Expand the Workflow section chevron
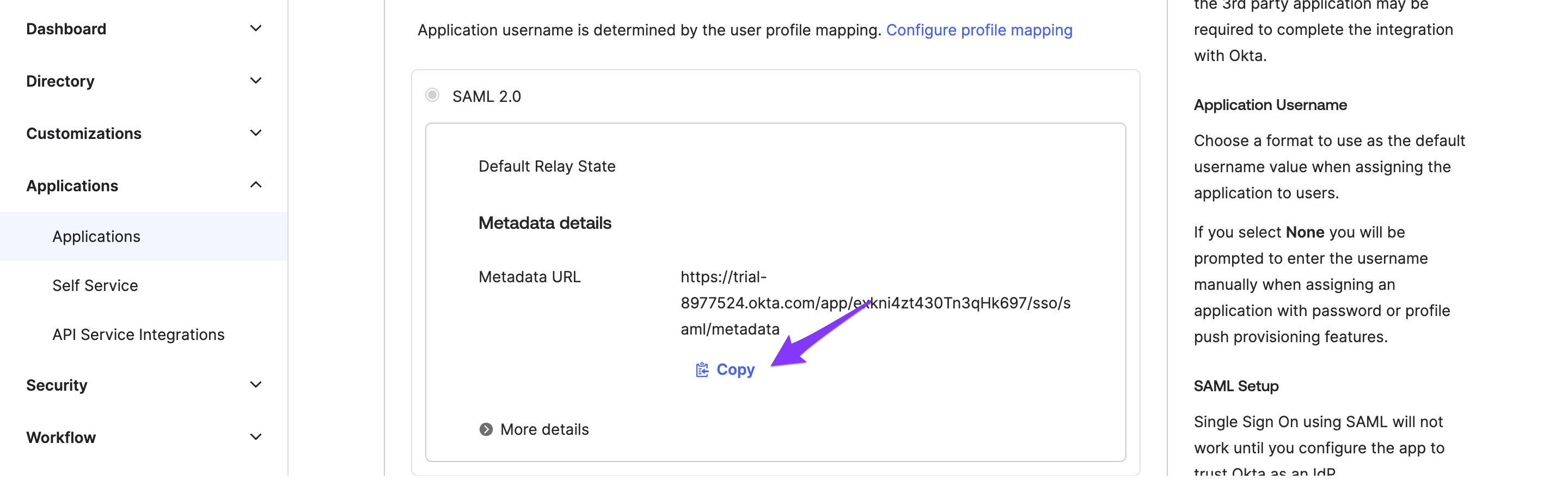The width and height of the screenshot is (1568, 498). pos(256,437)
